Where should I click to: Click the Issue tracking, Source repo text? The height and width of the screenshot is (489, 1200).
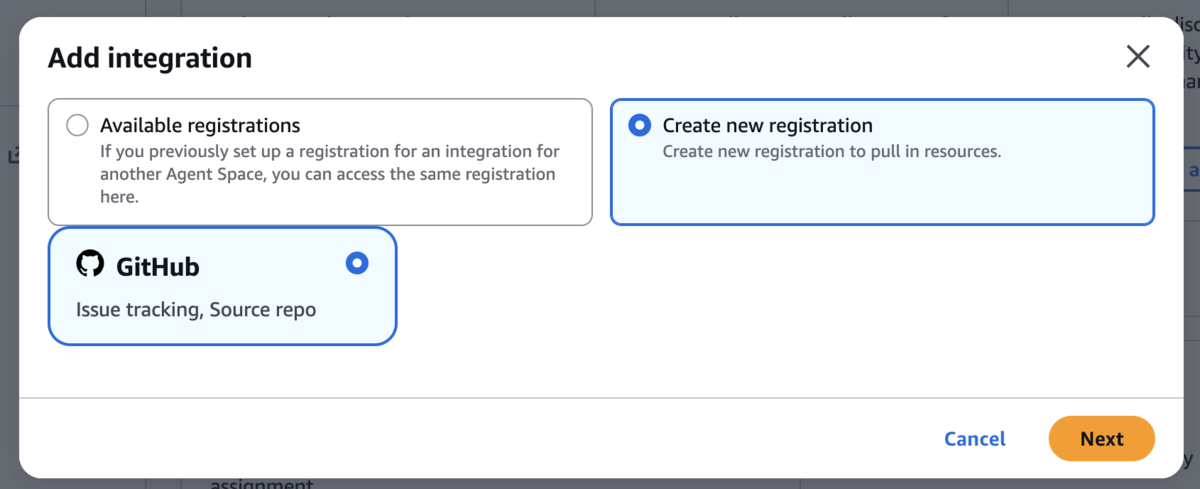[196, 310]
